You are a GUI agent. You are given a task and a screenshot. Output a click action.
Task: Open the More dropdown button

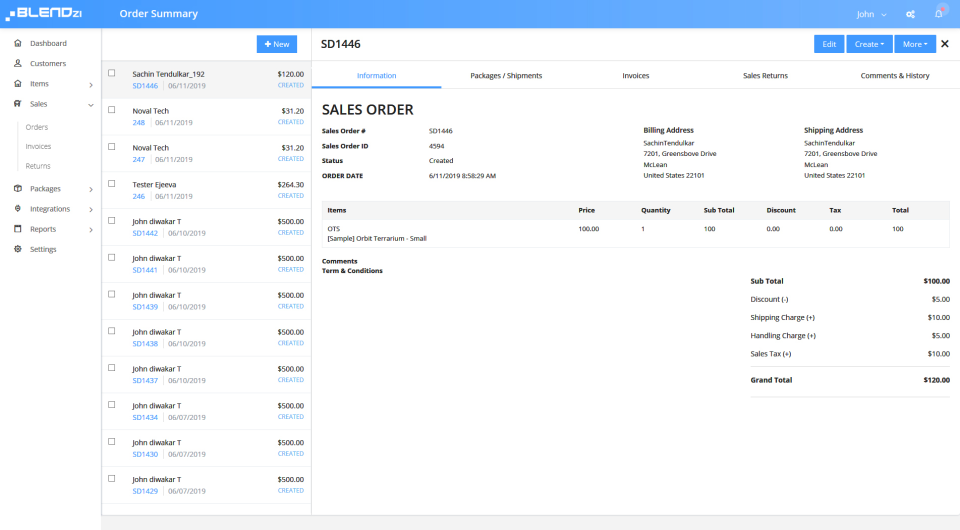click(915, 44)
